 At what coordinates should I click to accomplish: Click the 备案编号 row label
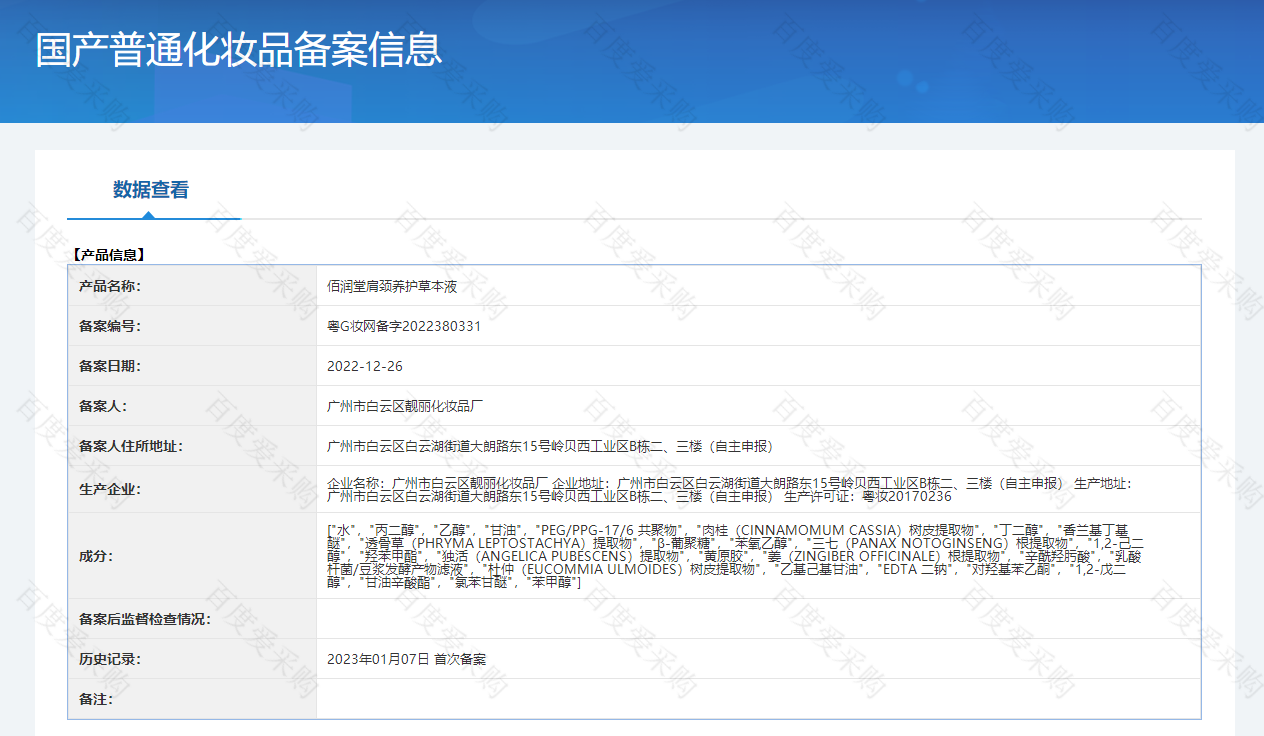click(x=110, y=326)
